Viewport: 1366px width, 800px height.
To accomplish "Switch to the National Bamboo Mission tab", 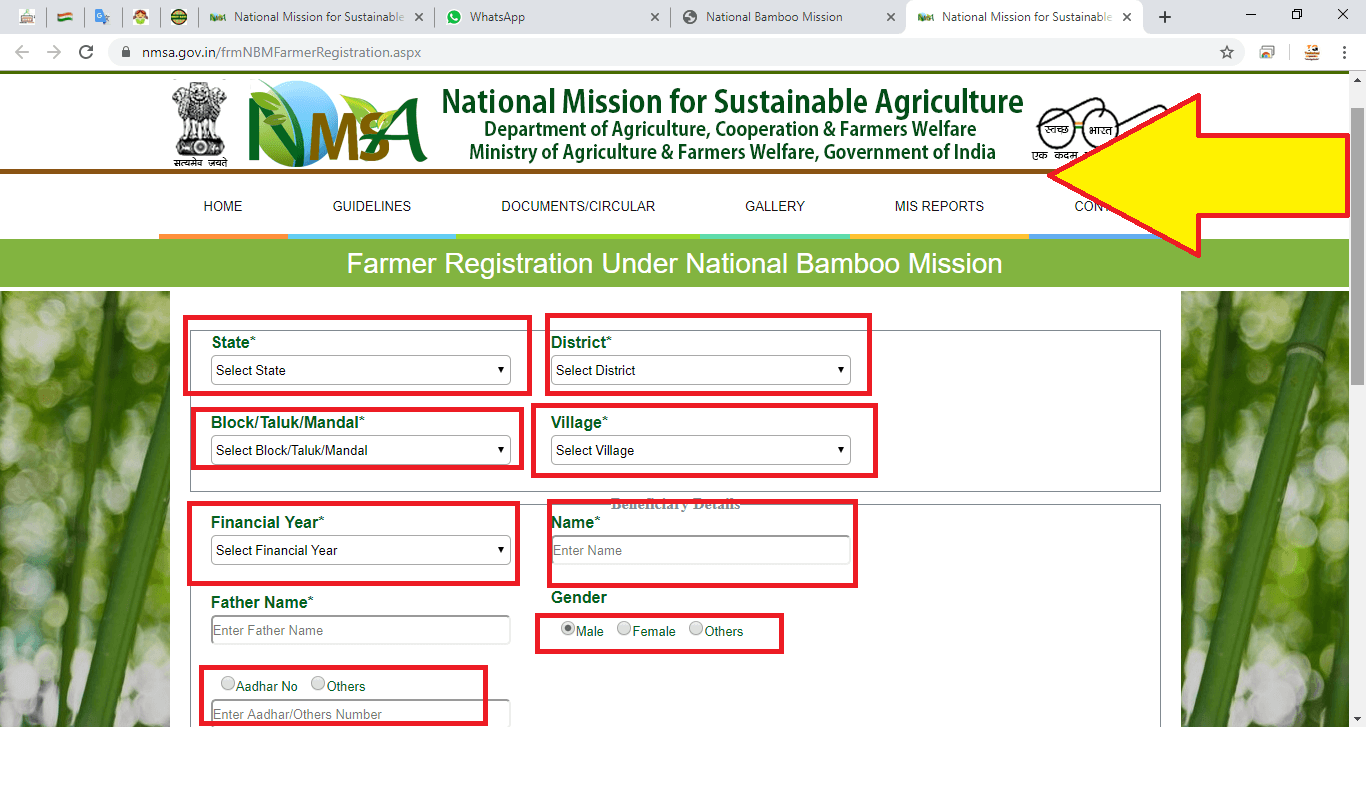I will [789, 17].
